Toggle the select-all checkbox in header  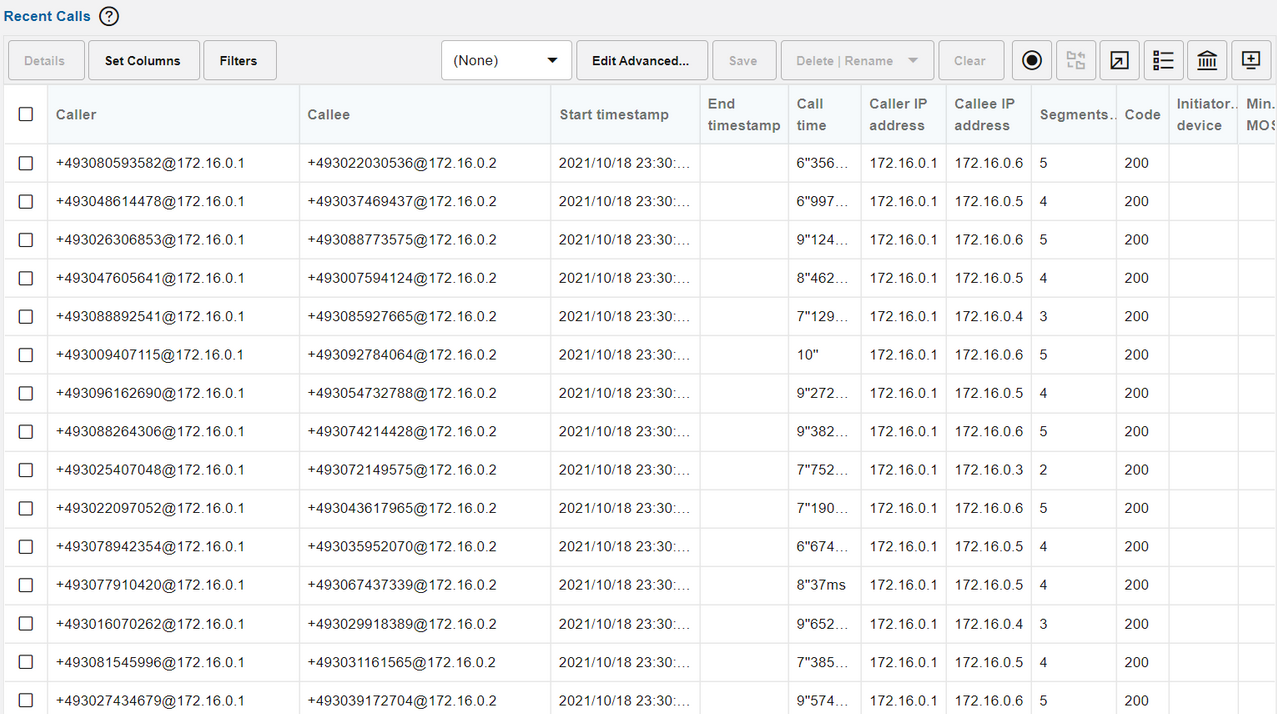[x=26, y=114]
